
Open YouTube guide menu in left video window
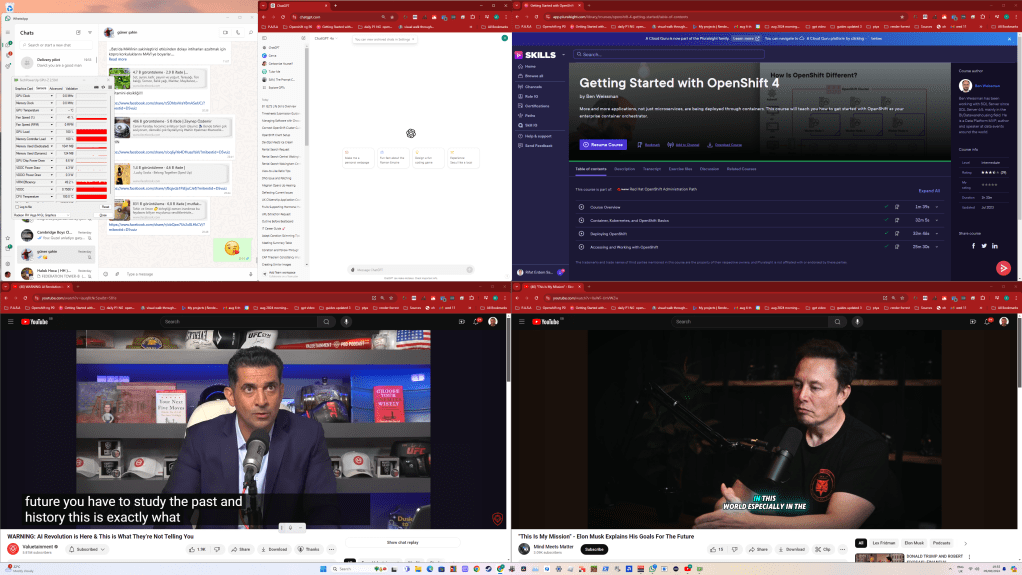pos(10,321)
